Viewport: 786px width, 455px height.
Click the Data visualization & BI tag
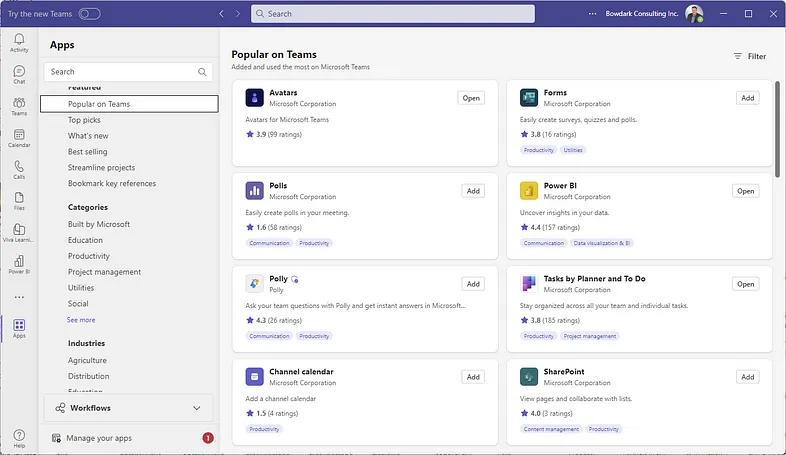pyautogui.click(x=602, y=243)
